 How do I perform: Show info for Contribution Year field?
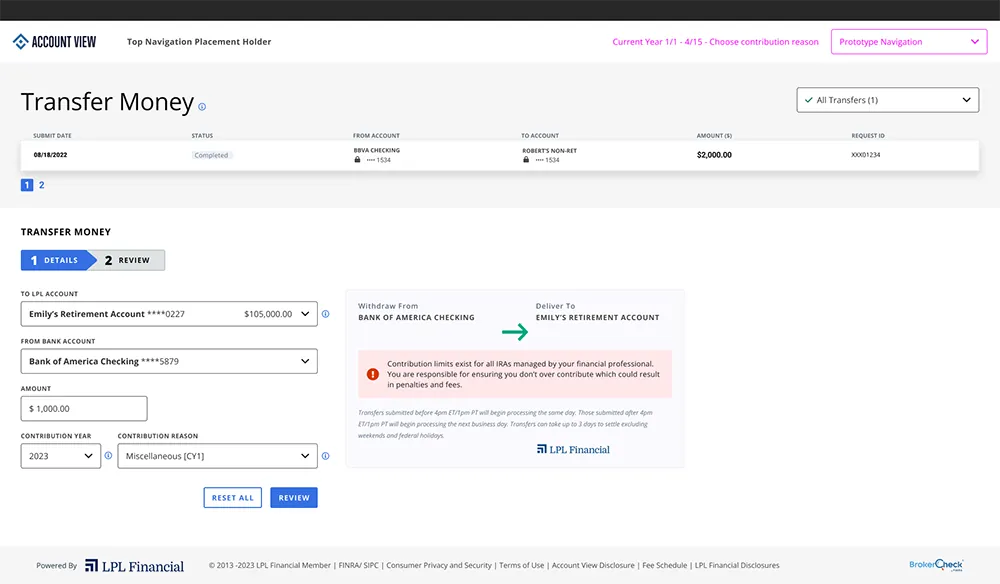coord(108,456)
